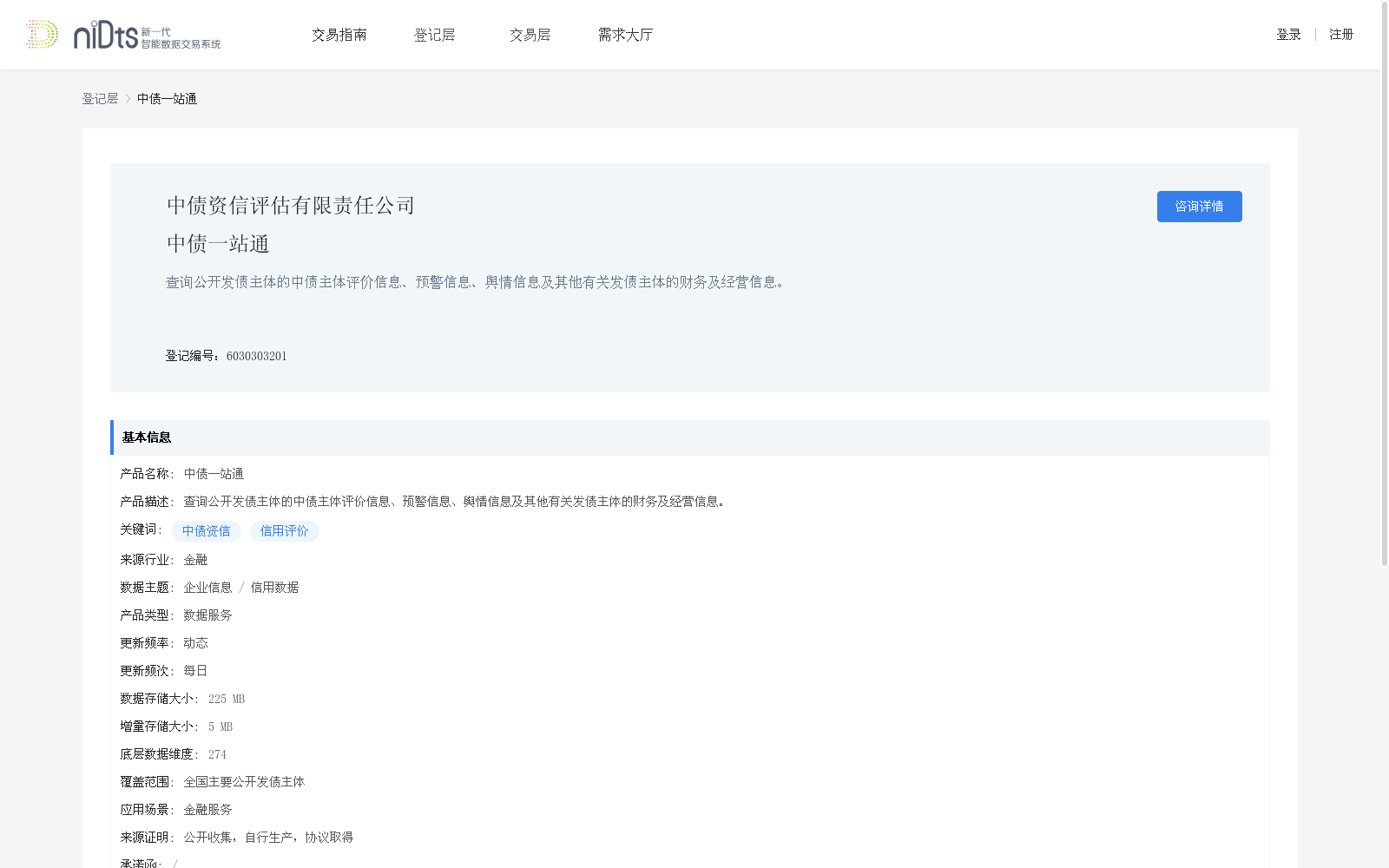Go to 交易层 navigation item
The width and height of the screenshot is (1389, 868).
(x=530, y=35)
